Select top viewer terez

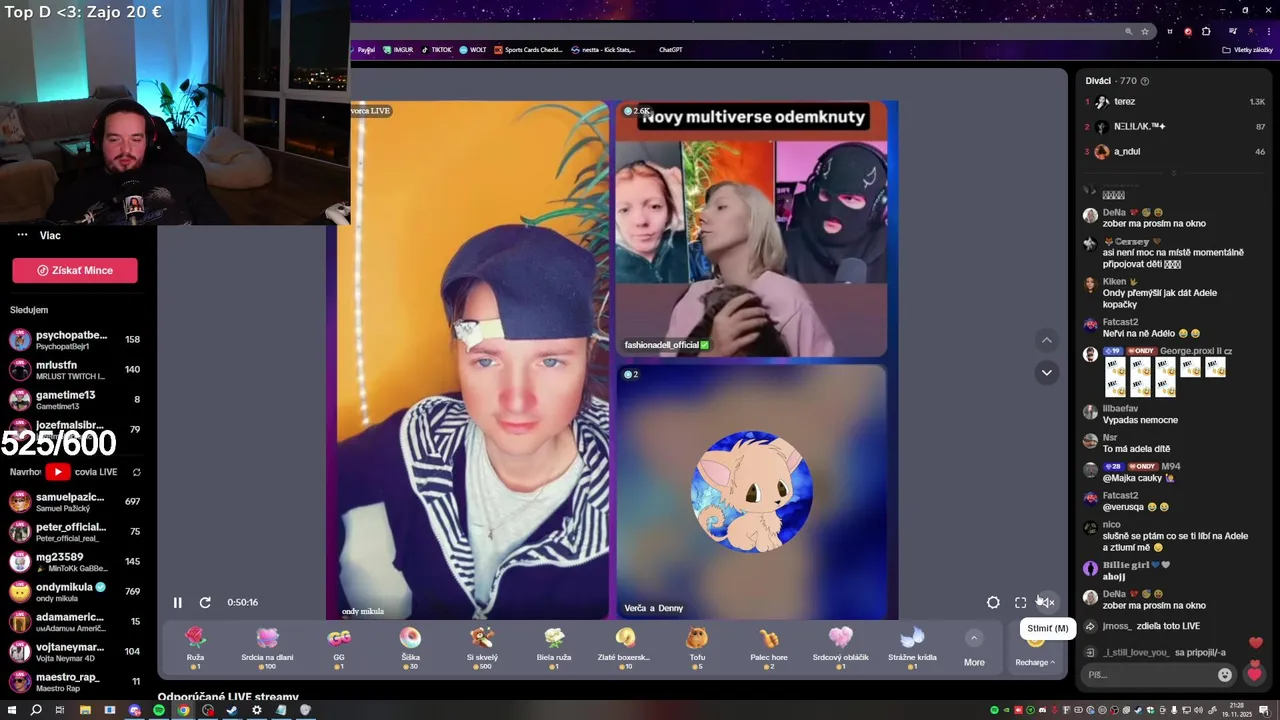pos(1175,102)
